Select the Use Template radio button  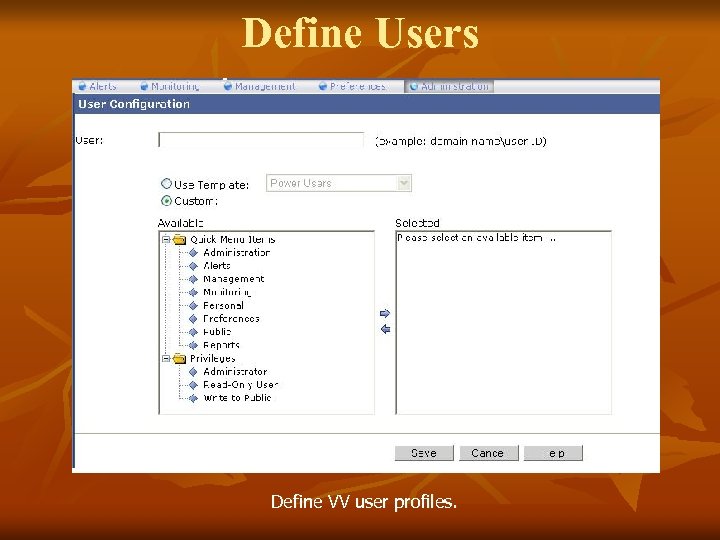tap(166, 184)
